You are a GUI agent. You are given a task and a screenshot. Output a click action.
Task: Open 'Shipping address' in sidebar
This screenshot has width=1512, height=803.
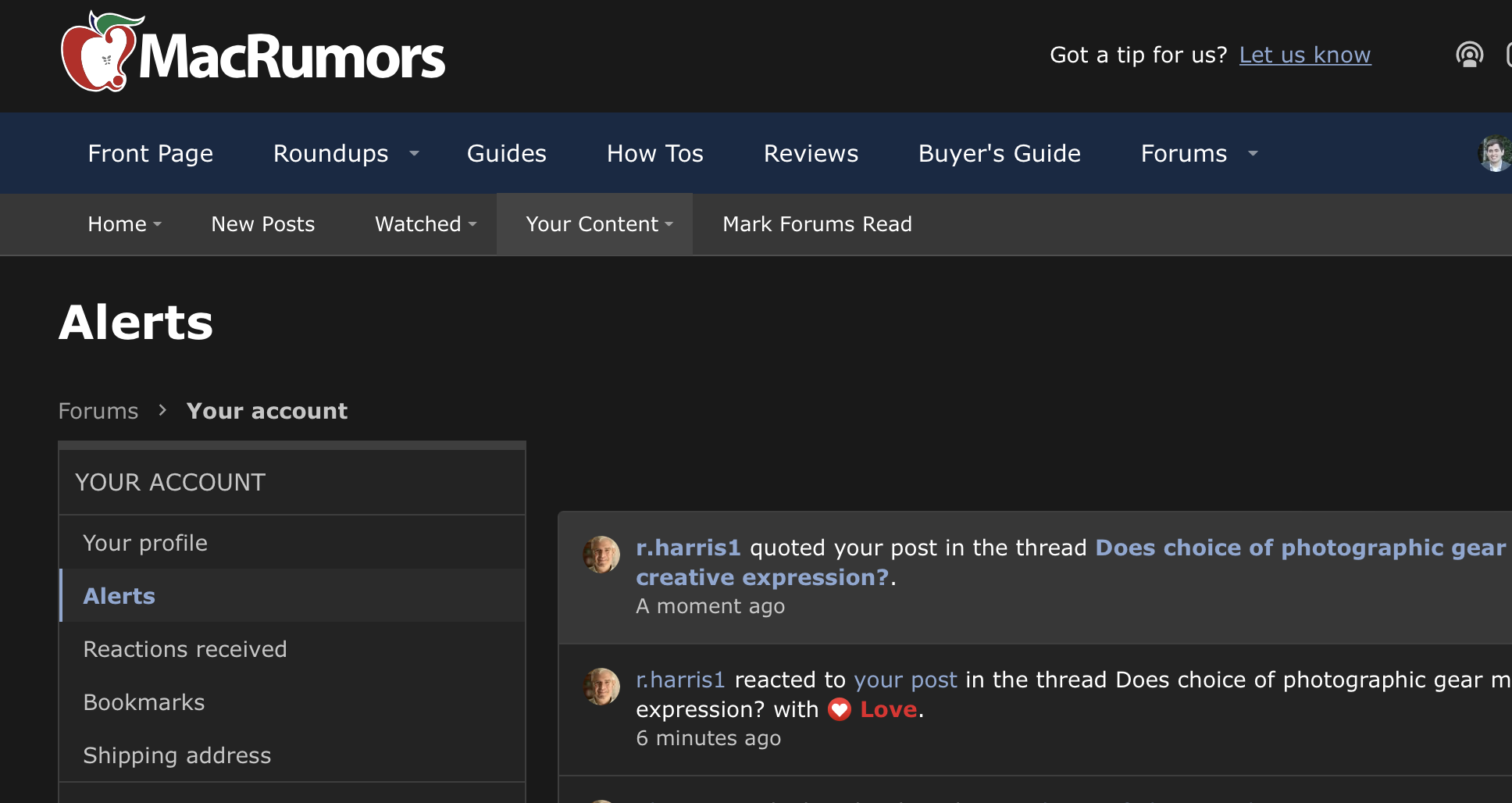pyautogui.click(x=292, y=755)
